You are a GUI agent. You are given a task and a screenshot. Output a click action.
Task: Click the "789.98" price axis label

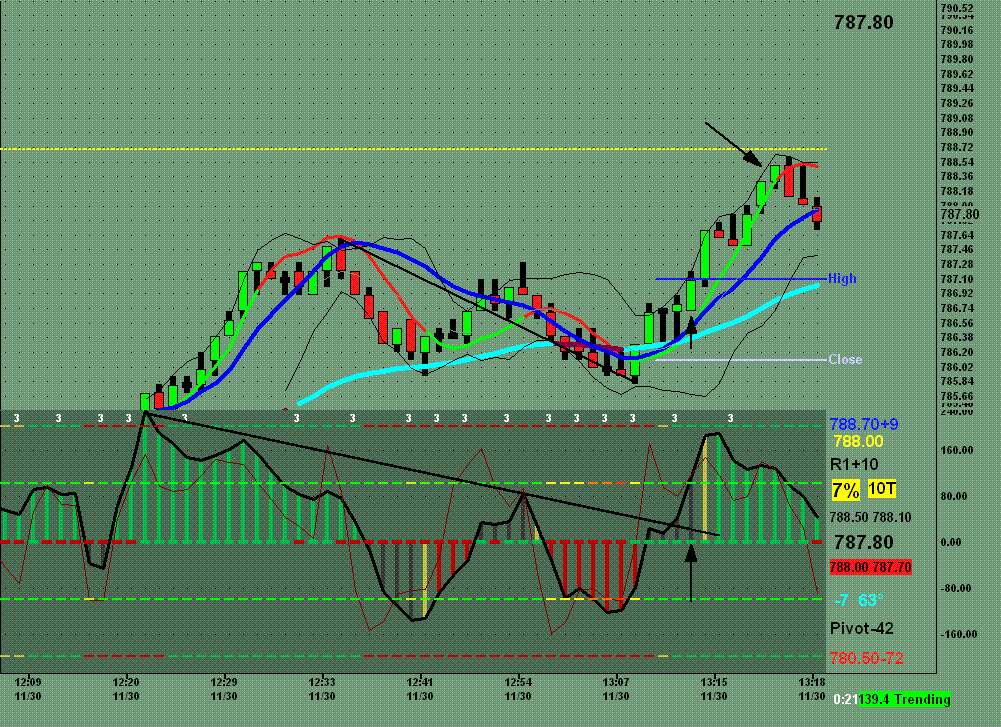click(957, 44)
